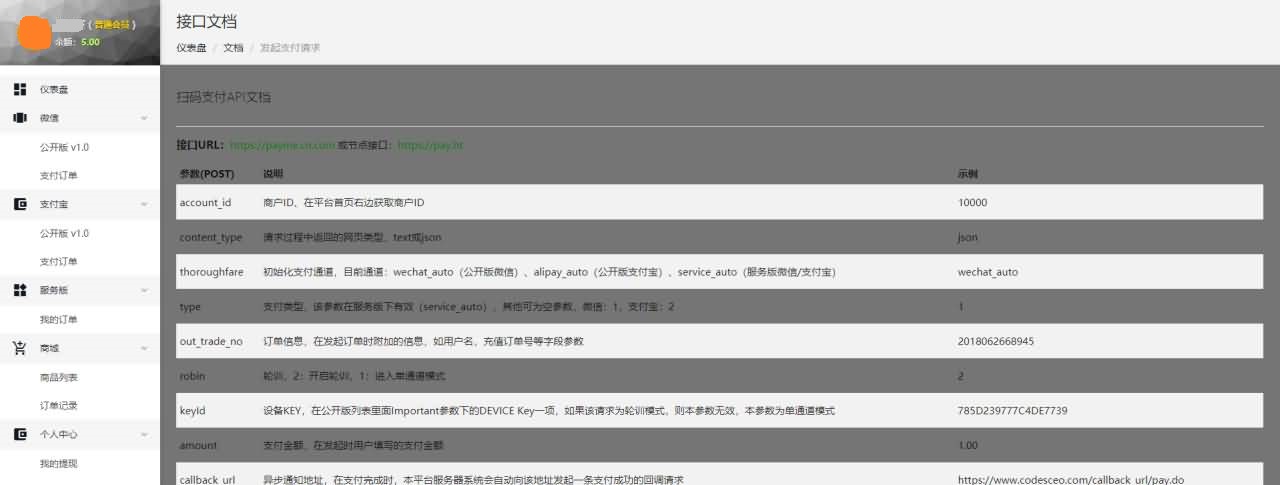Click example value 1.00

click(968, 445)
